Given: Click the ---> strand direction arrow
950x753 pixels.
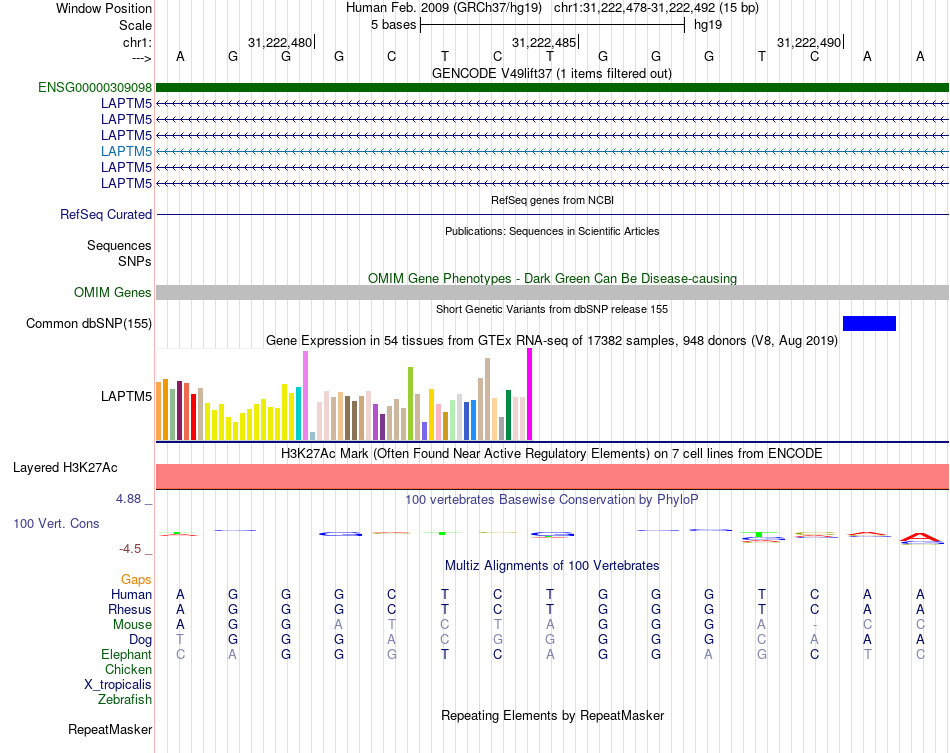Looking at the screenshot, I should [x=142, y=58].
